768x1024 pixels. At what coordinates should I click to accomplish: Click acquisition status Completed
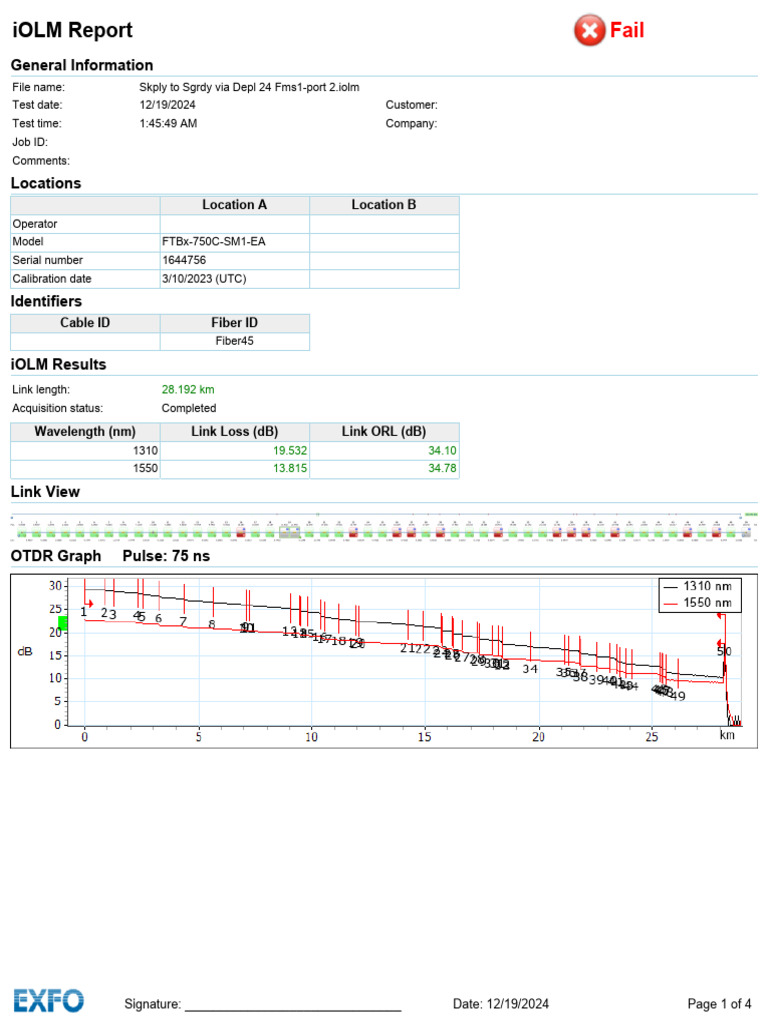click(189, 408)
